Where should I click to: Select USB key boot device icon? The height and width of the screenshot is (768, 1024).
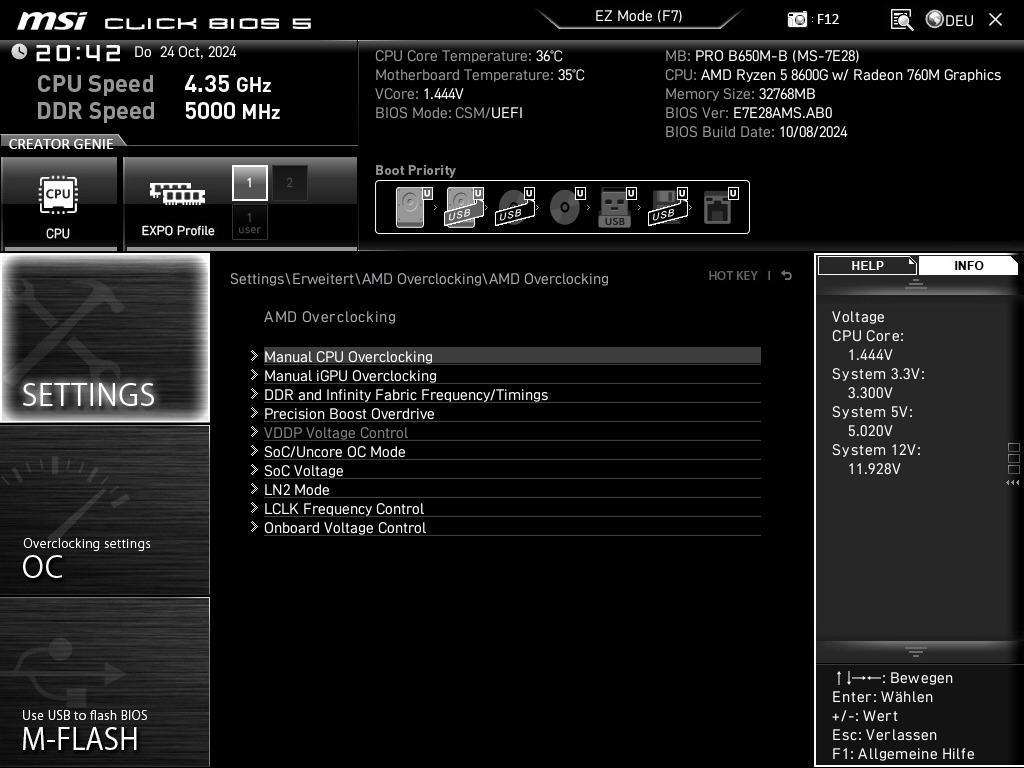pos(617,207)
